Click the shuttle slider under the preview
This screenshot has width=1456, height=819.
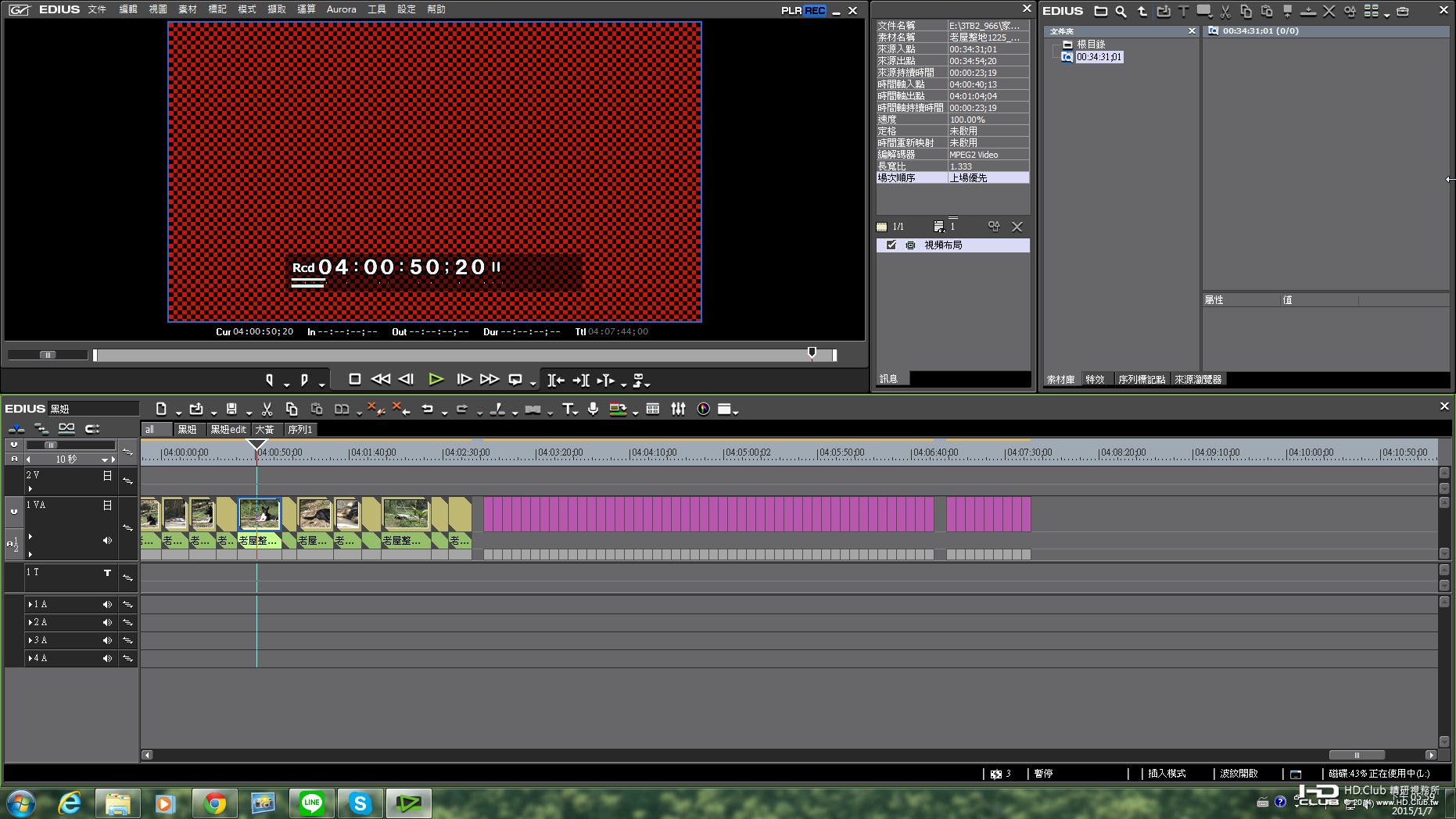click(x=48, y=355)
